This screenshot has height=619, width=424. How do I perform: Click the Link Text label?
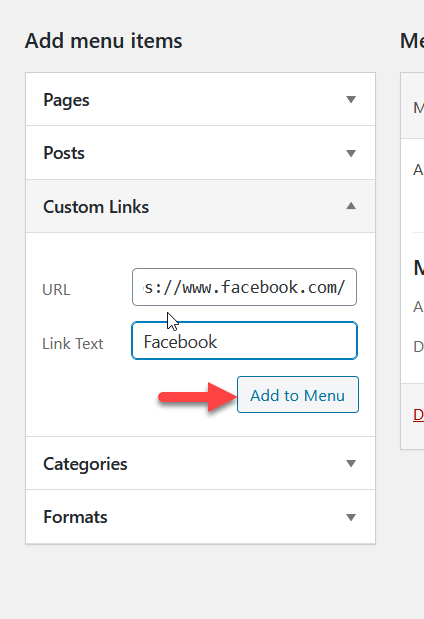coord(73,344)
